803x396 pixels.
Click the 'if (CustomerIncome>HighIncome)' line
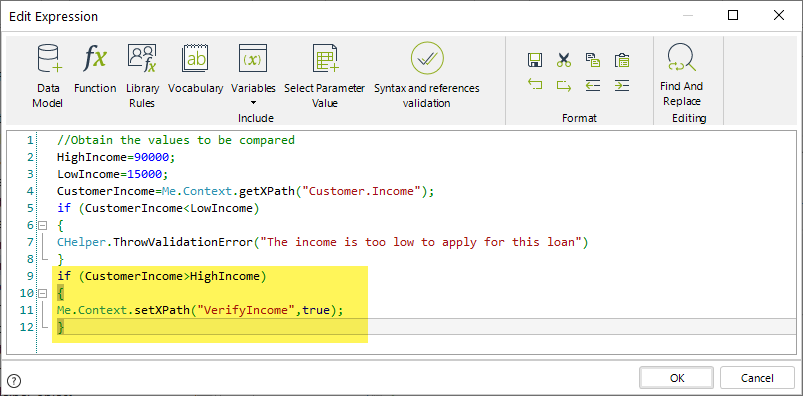[x=162, y=276]
